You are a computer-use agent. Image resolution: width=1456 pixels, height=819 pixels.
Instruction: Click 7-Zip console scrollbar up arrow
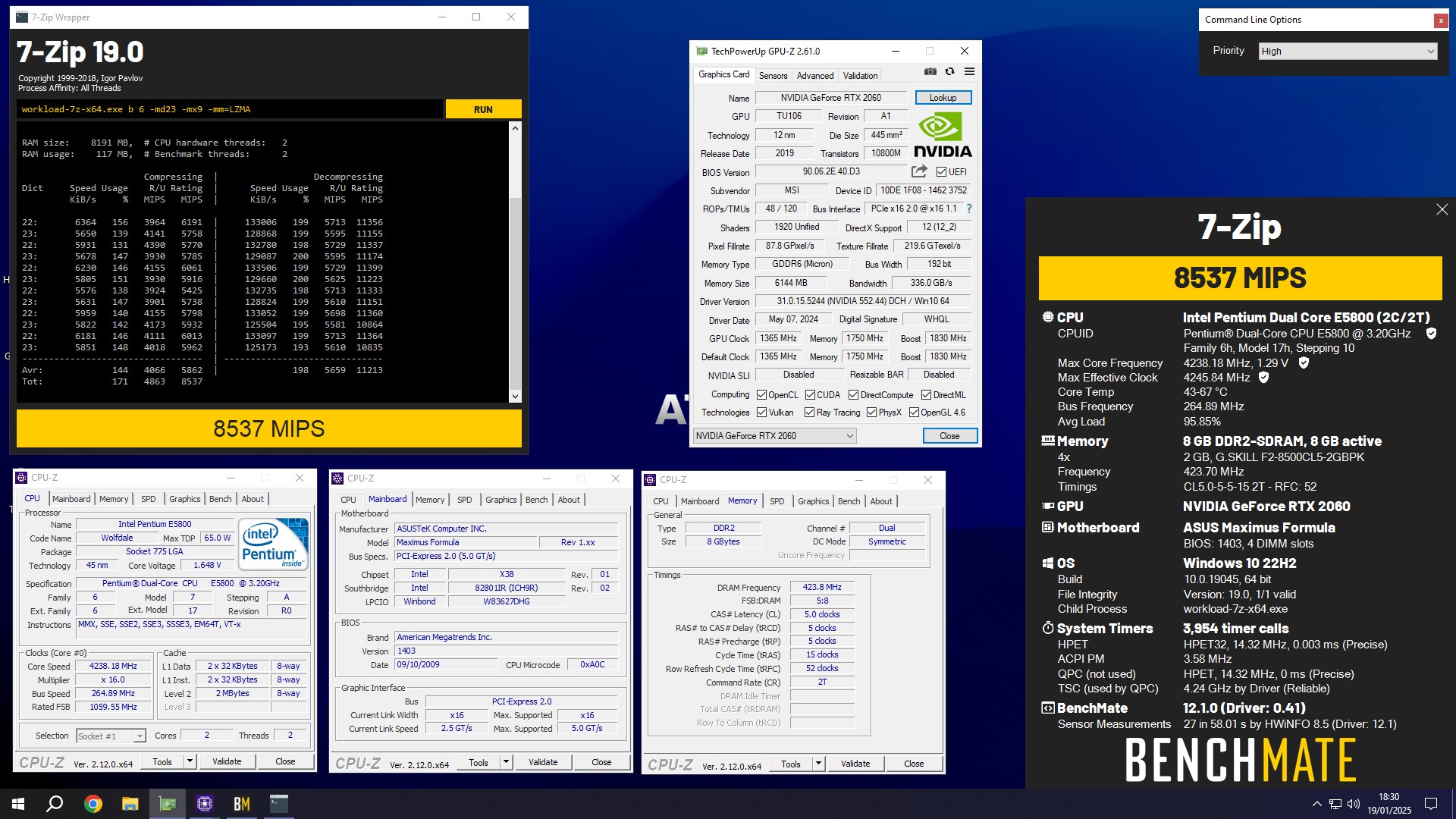(x=515, y=128)
